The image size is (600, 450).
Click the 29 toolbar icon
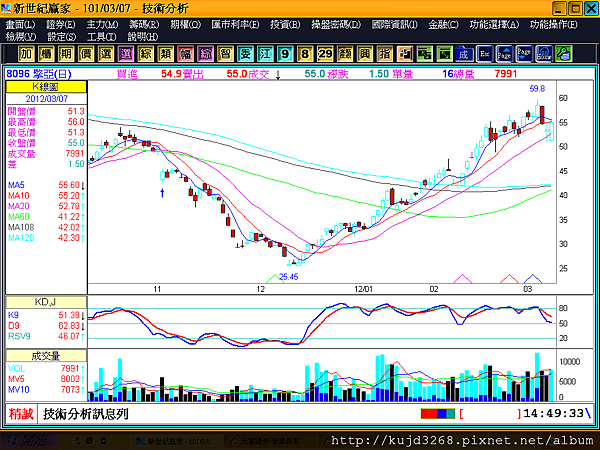pyautogui.click(x=325, y=54)
